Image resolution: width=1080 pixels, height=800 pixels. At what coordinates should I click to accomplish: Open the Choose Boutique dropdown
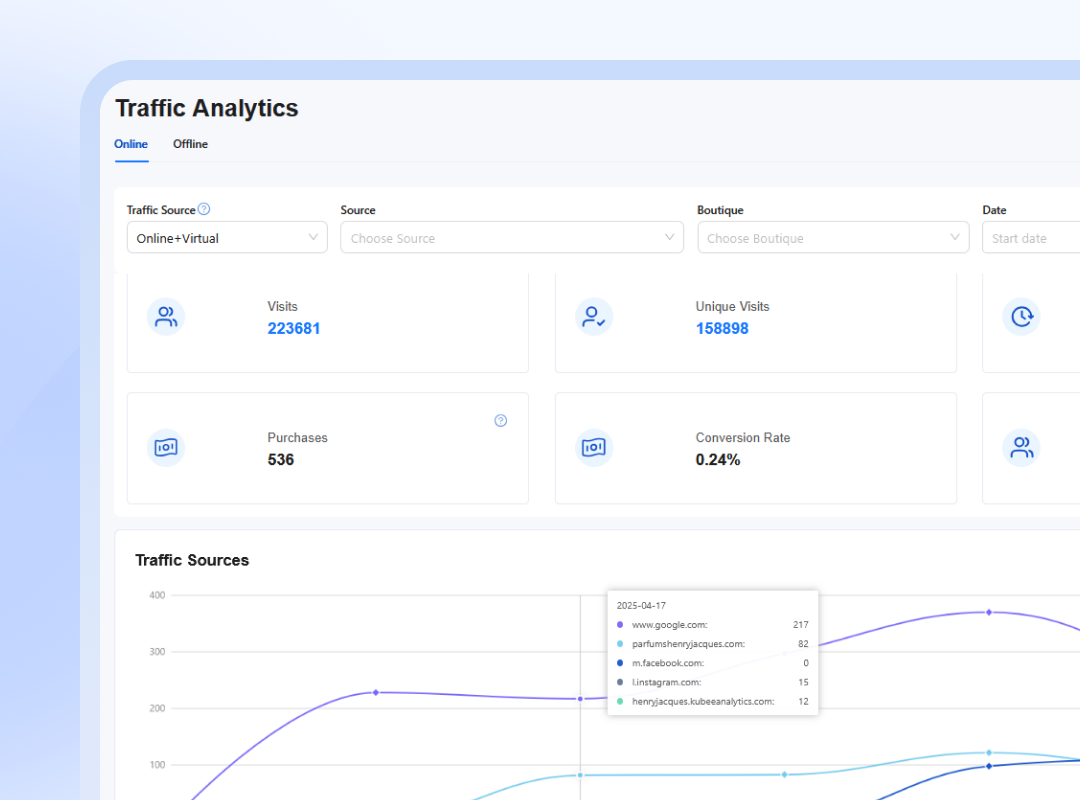(833, 238)
